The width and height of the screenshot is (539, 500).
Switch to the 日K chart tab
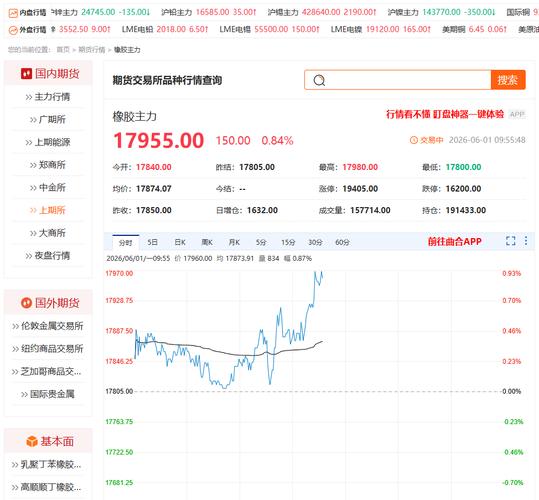(x=180, y=242)
